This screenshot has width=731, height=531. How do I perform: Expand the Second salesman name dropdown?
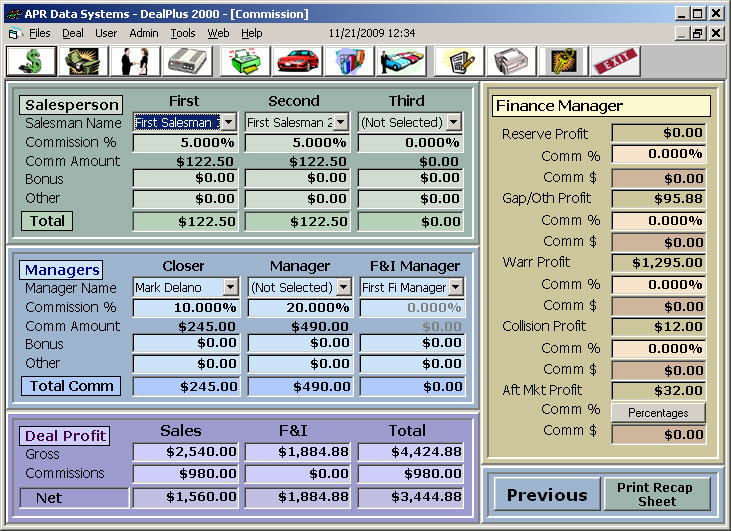pyautogui.click(x=341, y=123)
